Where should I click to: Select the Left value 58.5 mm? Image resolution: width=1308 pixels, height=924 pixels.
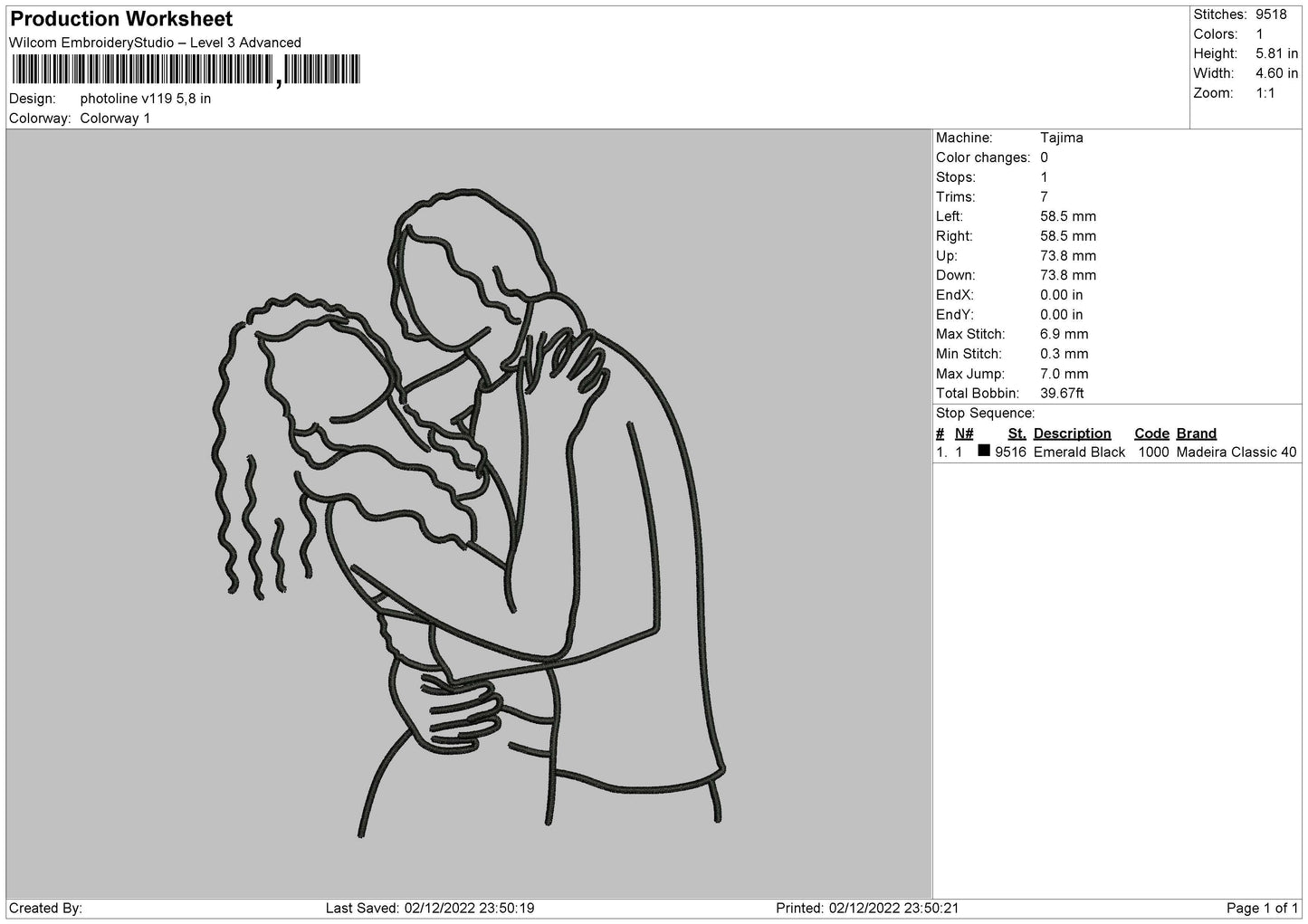click(x=1068, y=217)
